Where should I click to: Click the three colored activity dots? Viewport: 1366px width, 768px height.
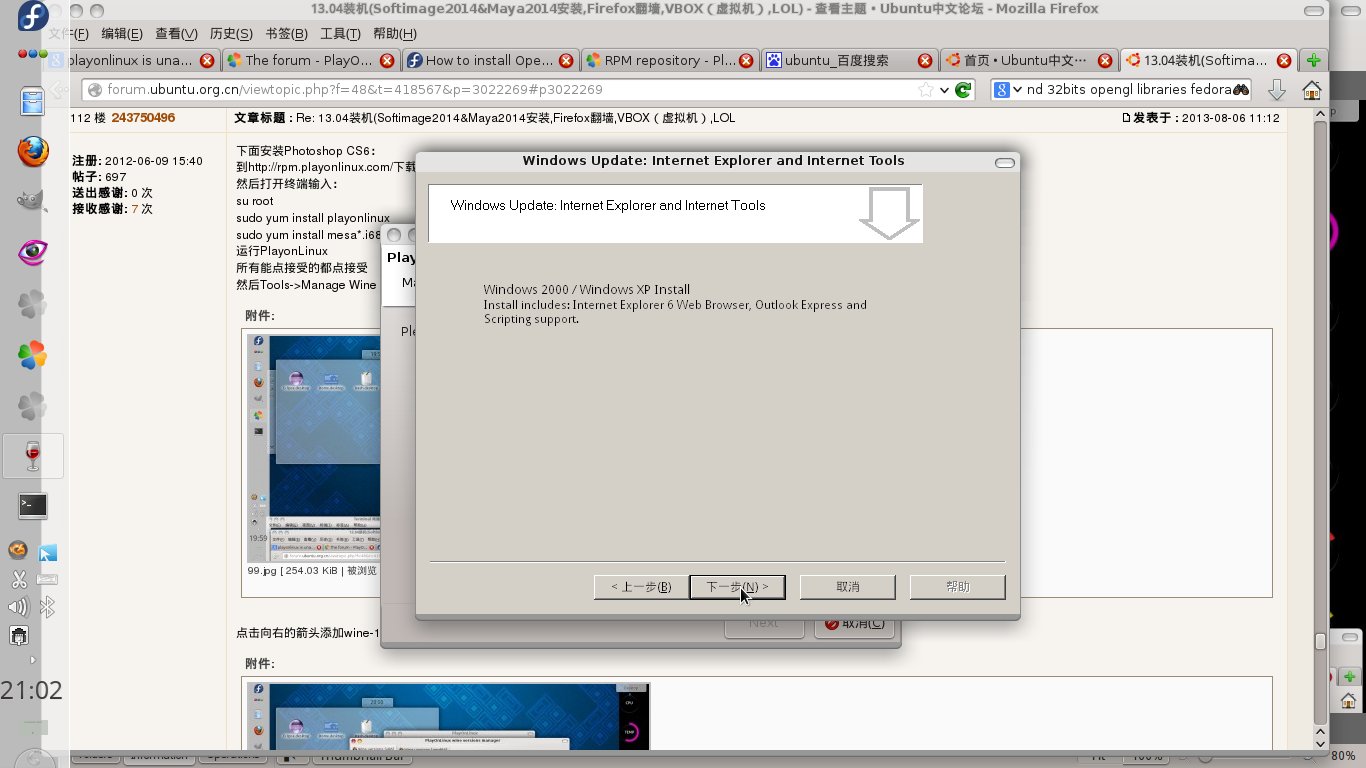(x=33, y=53)
